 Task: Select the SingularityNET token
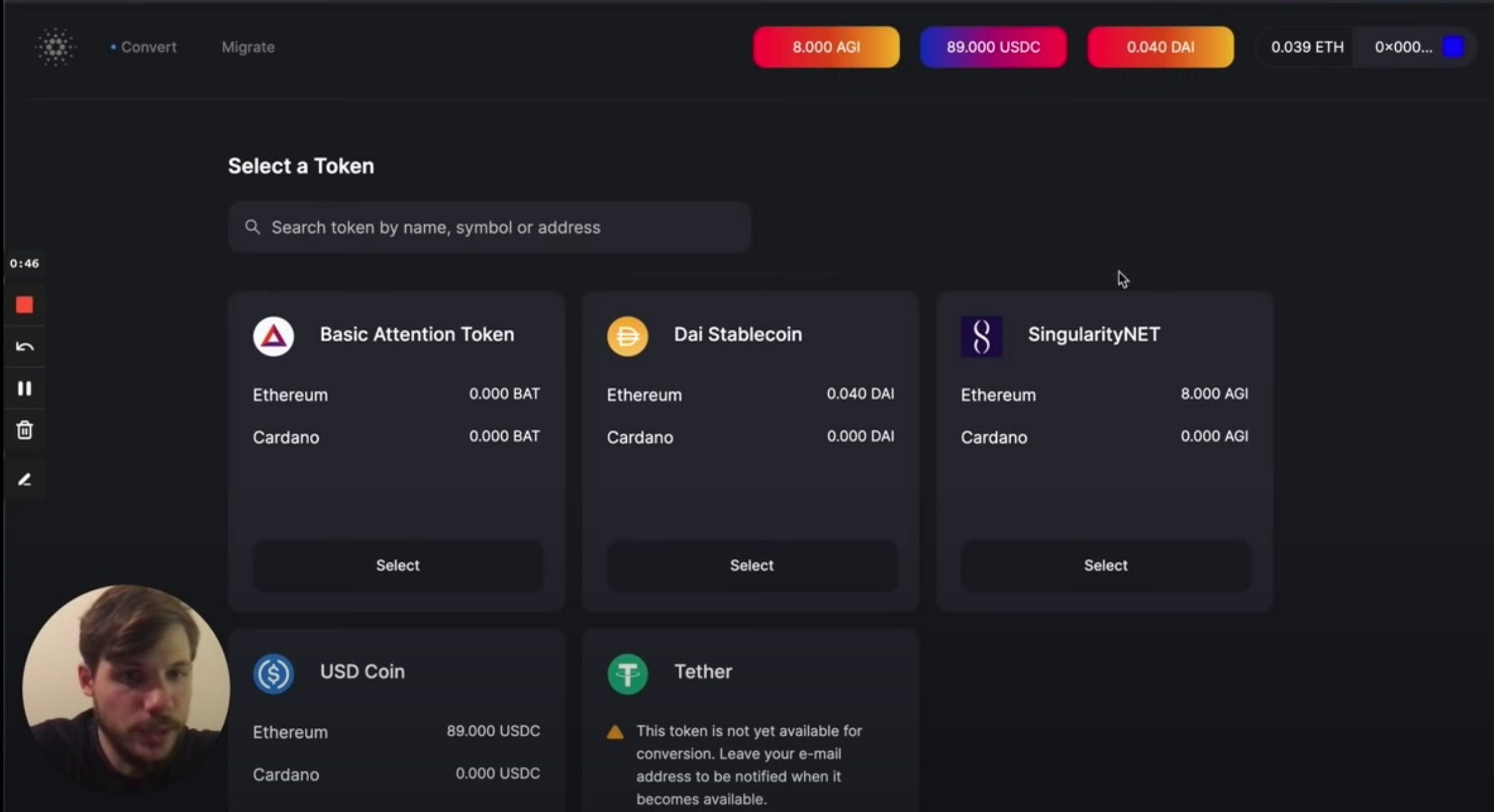1106,566
